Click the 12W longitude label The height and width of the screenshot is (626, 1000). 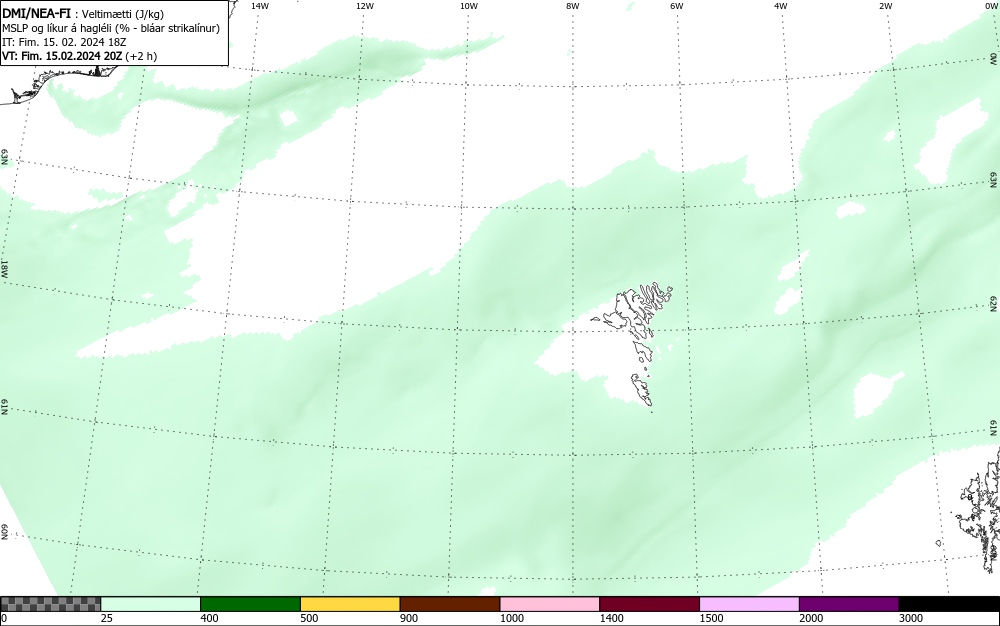365,6
